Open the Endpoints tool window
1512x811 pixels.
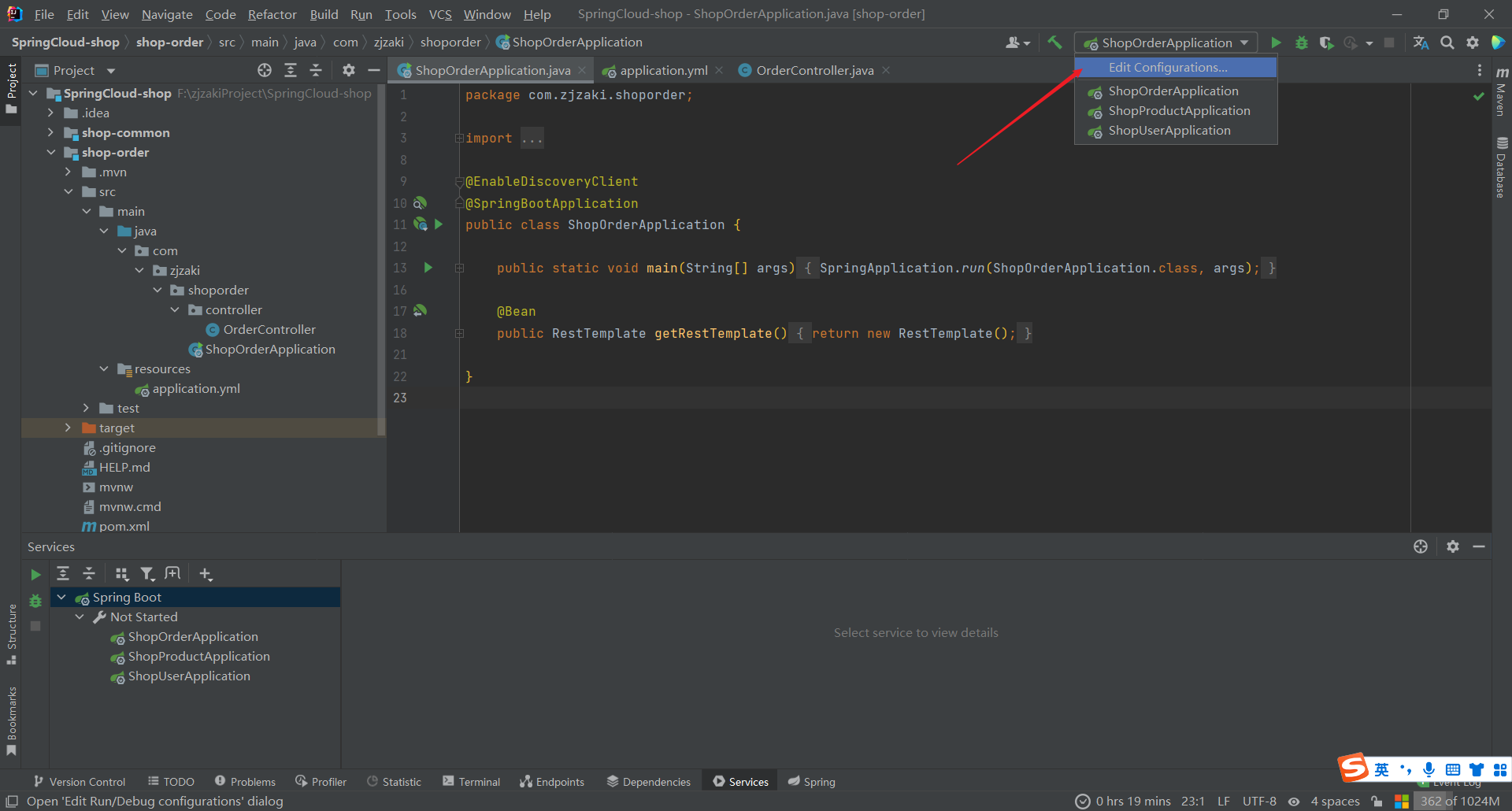552,781
